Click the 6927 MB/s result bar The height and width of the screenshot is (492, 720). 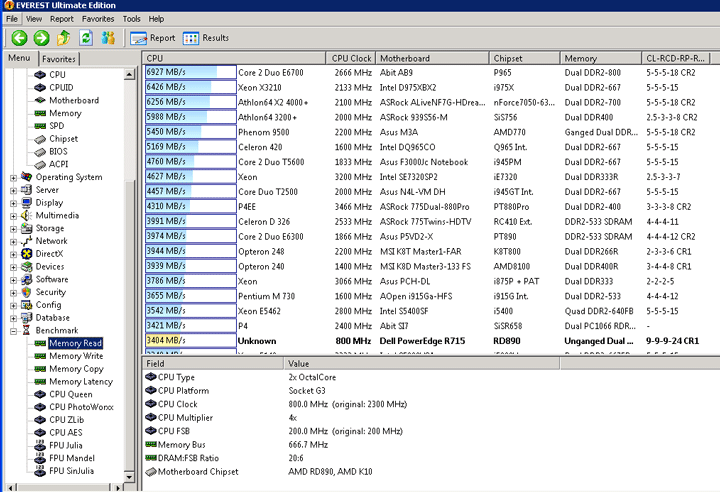coord(191,72)
